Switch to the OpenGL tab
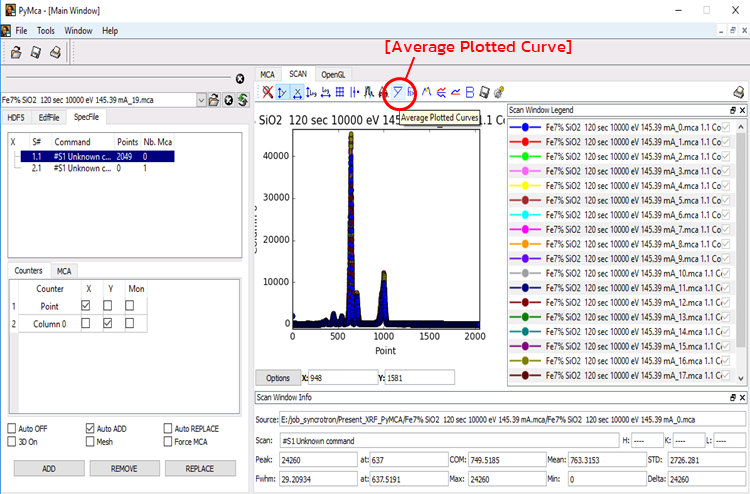750x494 pixels. click(333, 75)
